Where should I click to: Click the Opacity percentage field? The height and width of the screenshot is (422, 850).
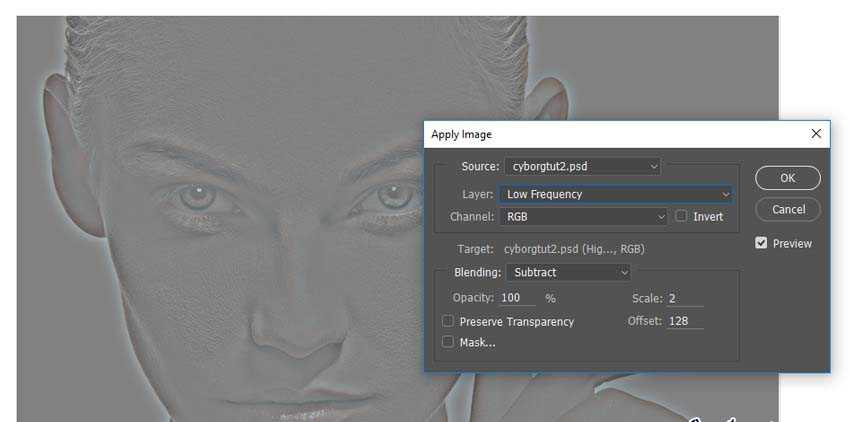(x=518, y=298)
